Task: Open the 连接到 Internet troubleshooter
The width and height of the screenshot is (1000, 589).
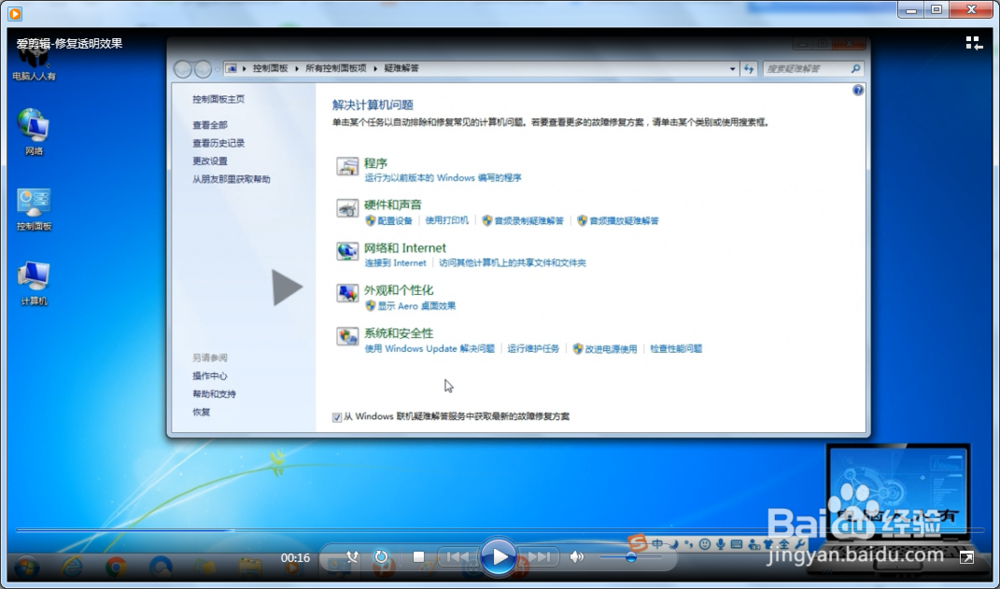Action: (395, 263)
